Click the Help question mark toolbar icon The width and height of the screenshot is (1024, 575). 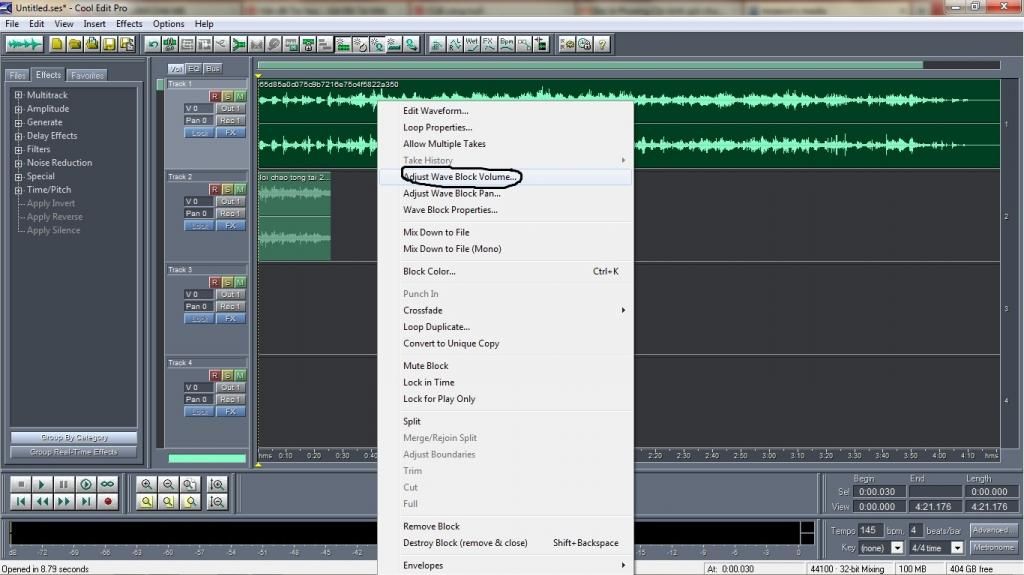tap(603, 44)
